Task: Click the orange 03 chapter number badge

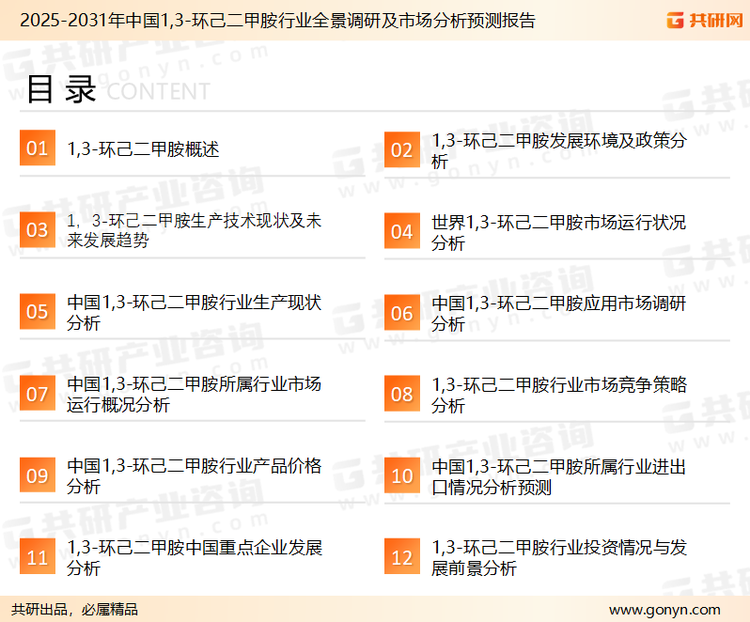Action: [37, 230]
